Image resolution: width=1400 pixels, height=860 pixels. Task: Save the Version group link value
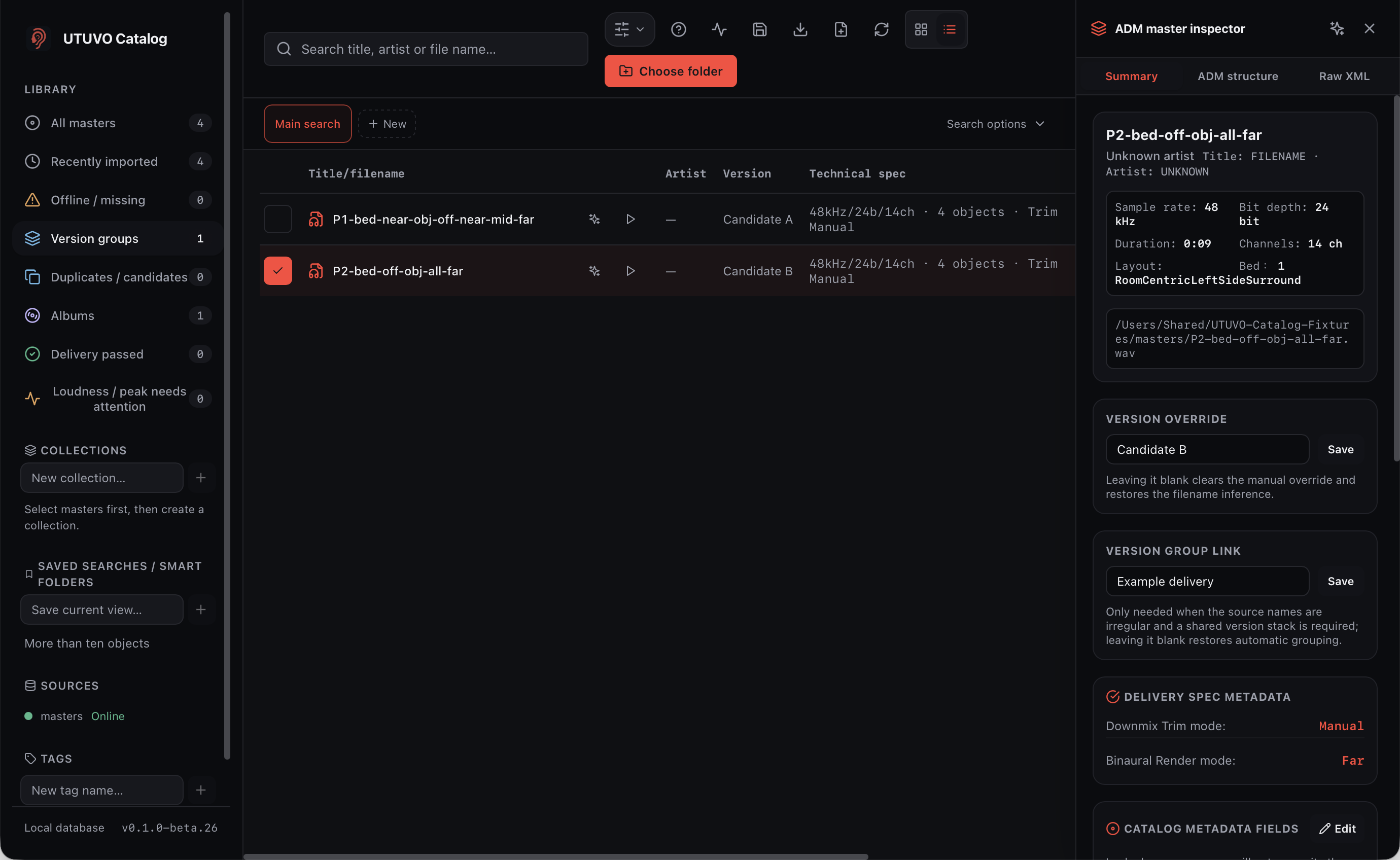(1340, 581)
